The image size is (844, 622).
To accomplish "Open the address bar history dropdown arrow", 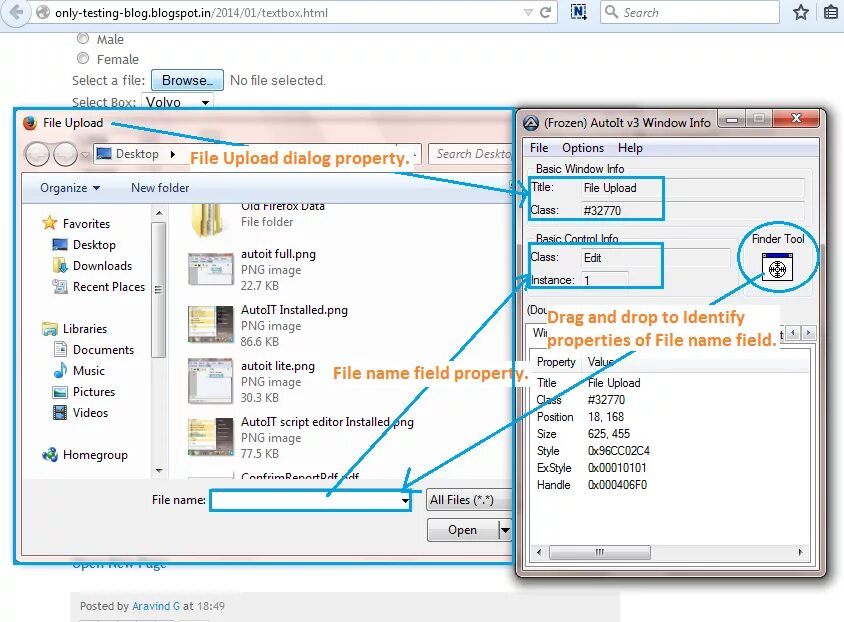I will [x=529, y=12].
